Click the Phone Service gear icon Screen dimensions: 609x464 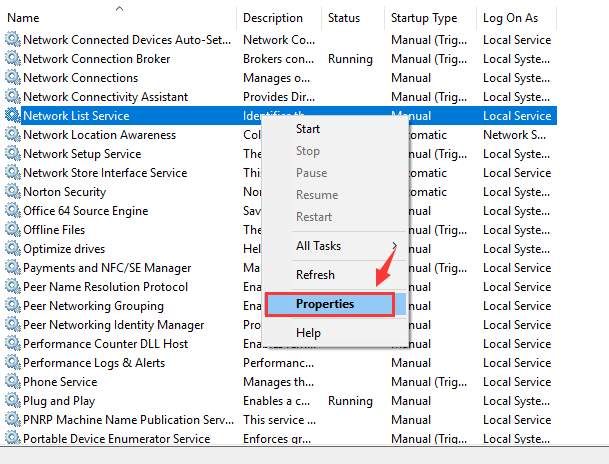12,382
